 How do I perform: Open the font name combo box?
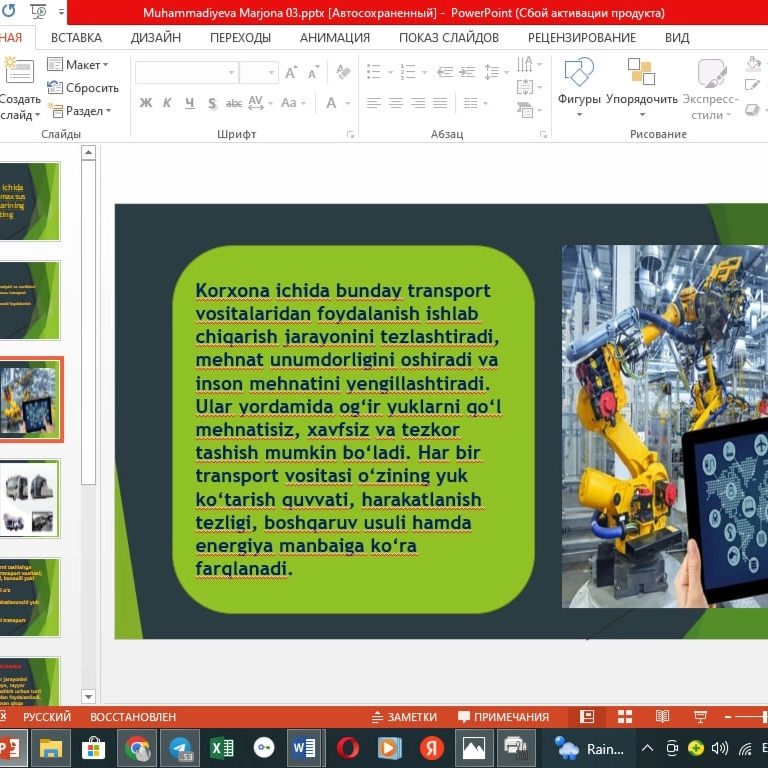coord(186,73)
